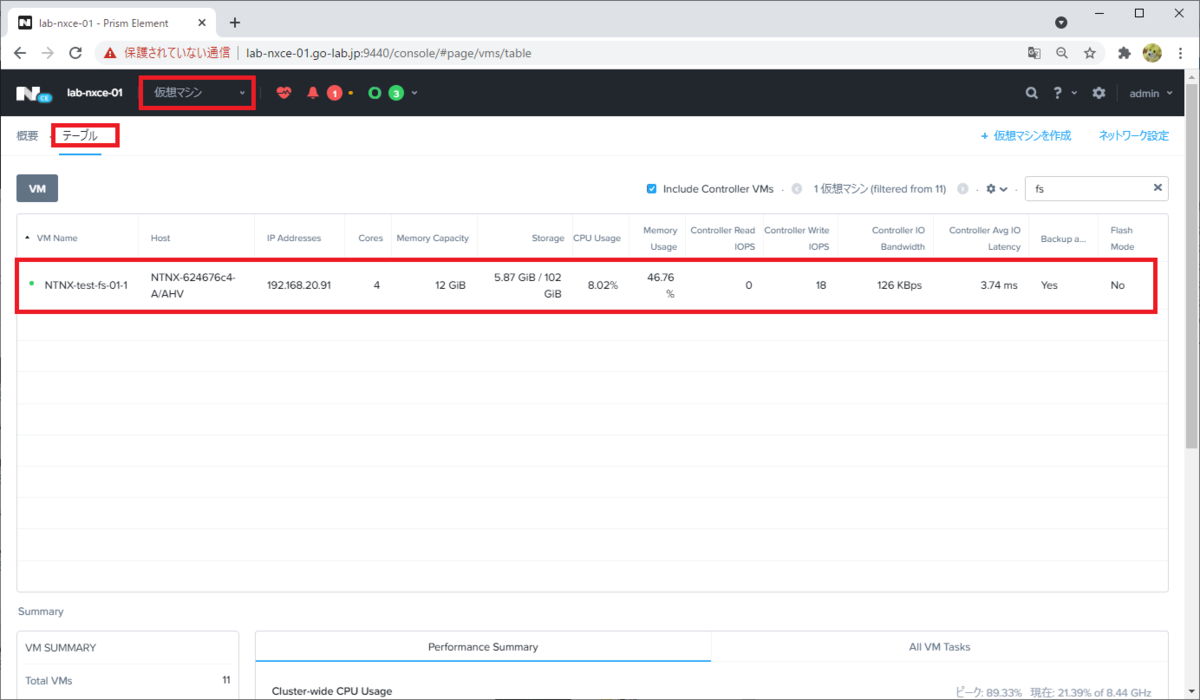This screenshot has height=700, width=1200.
Task: Open ネットワーク設定 network settings link
Action: (1133, 136)
